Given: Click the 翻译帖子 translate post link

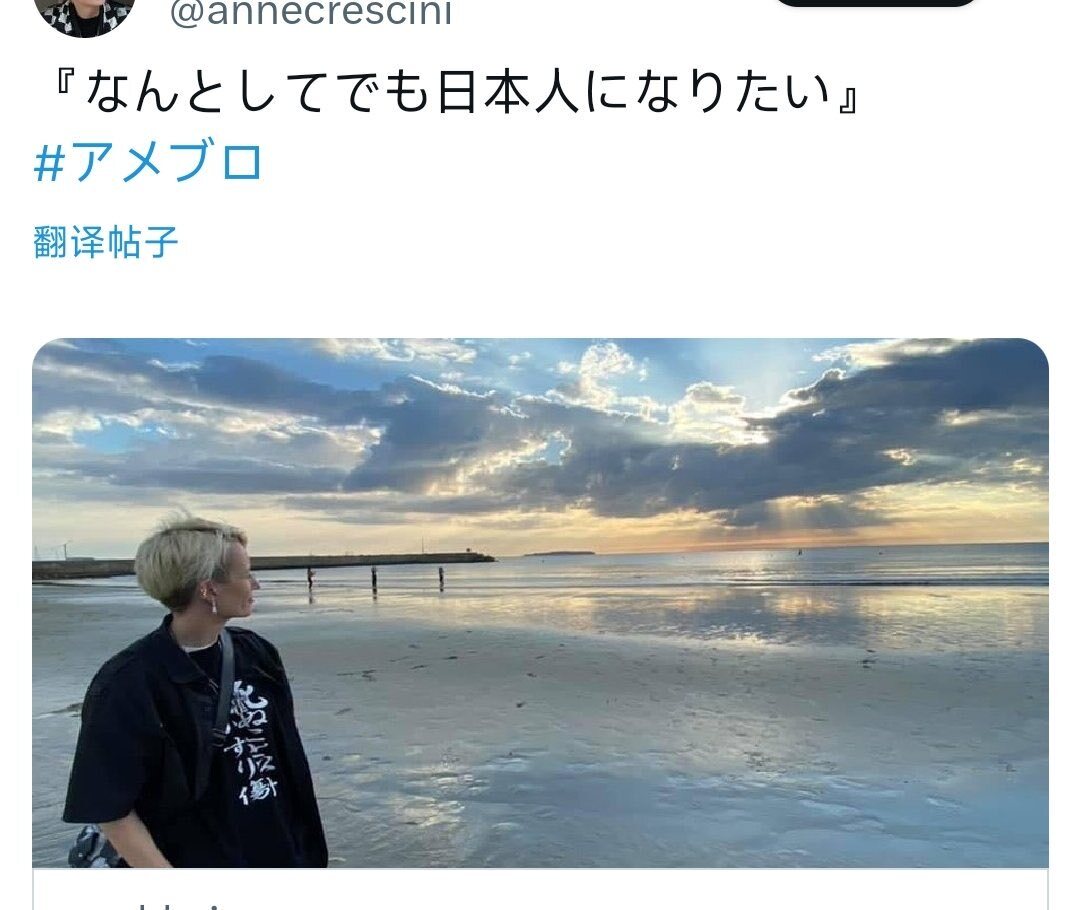Looking at the screenshot, I should (x=105, y=242).
